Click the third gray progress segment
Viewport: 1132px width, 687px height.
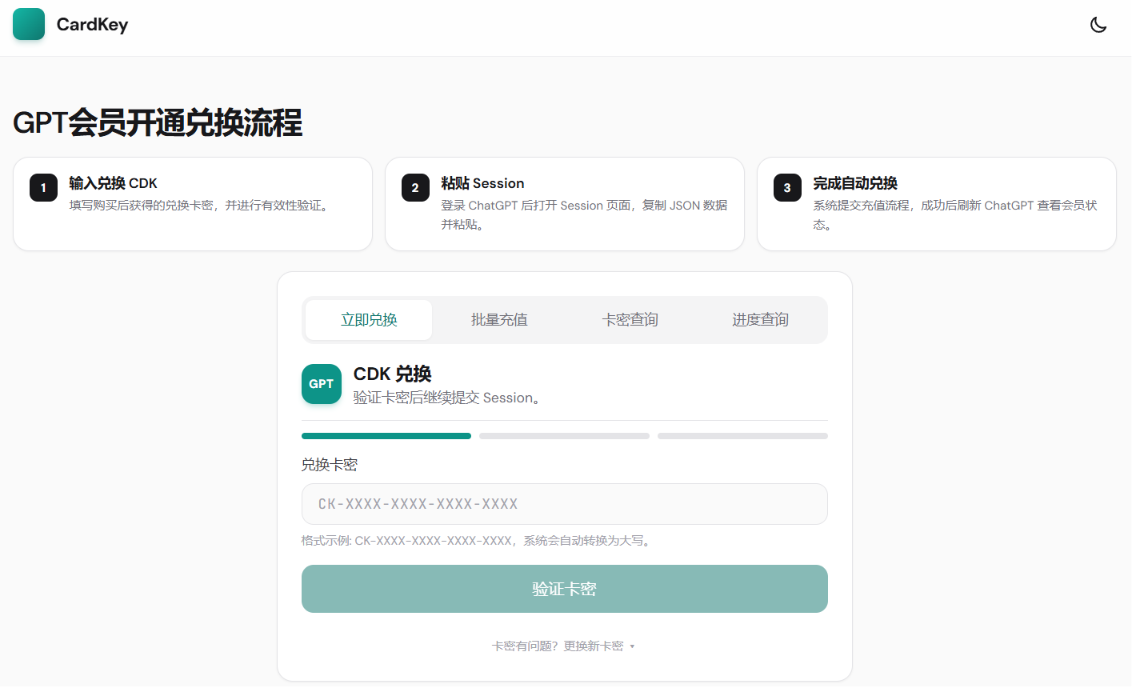[743, 436]
